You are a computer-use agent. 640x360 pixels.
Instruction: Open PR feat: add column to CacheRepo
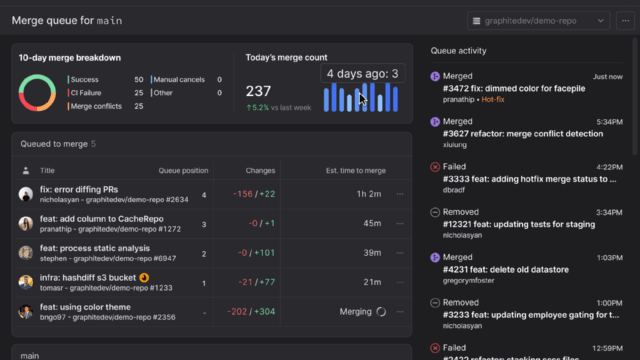pos(102,219)
